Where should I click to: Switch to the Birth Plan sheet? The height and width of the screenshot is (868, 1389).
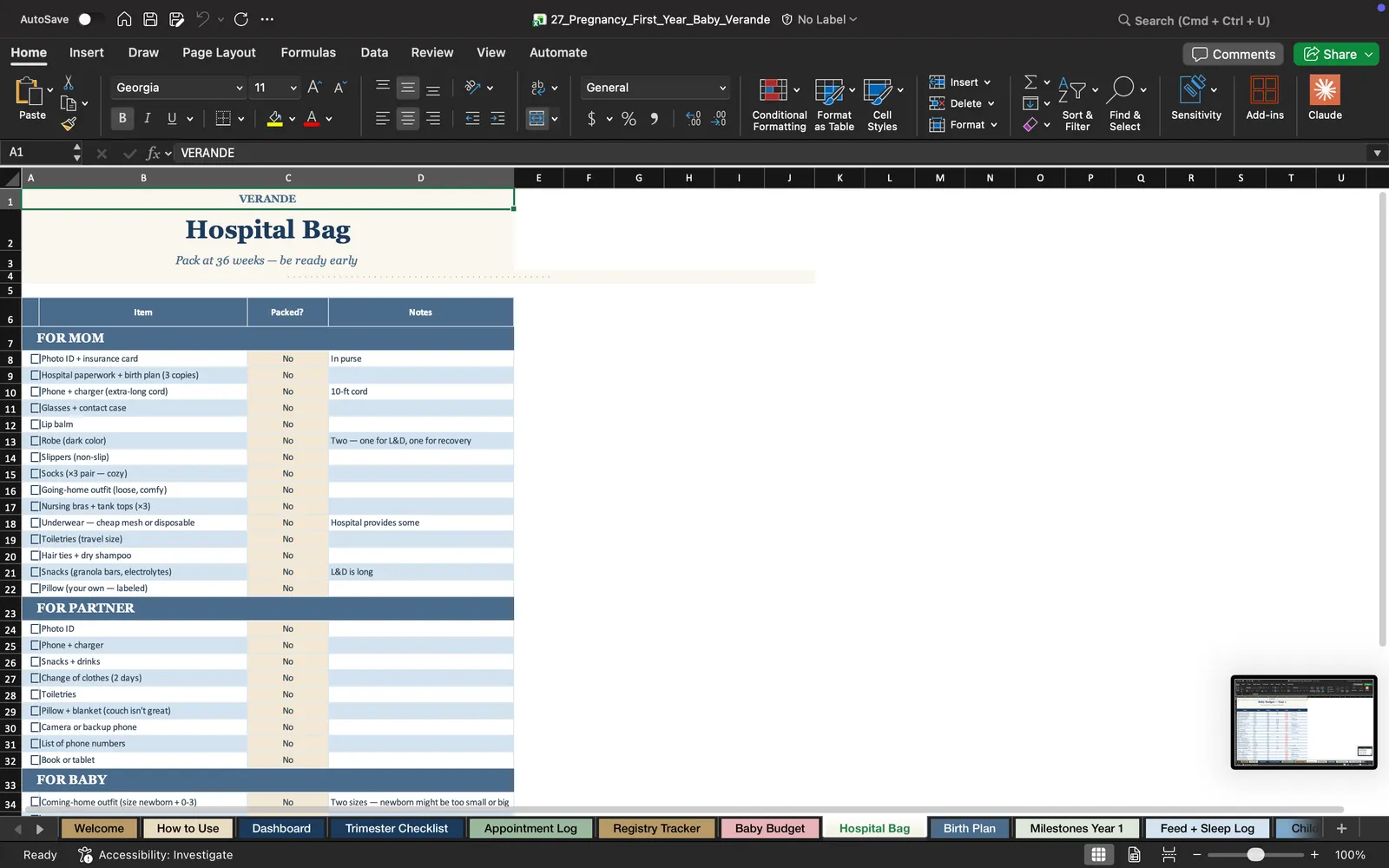(969, 828)
